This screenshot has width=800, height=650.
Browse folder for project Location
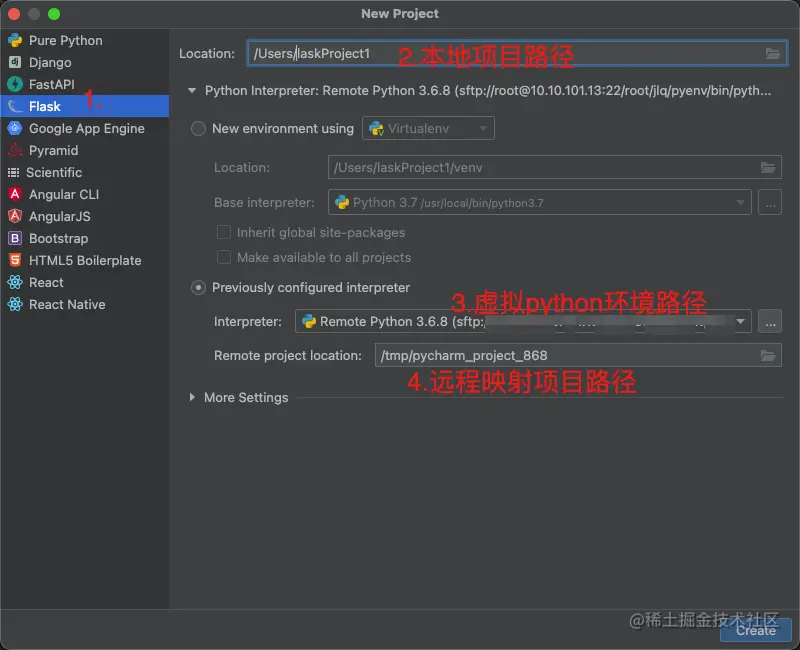click(772, 54)
